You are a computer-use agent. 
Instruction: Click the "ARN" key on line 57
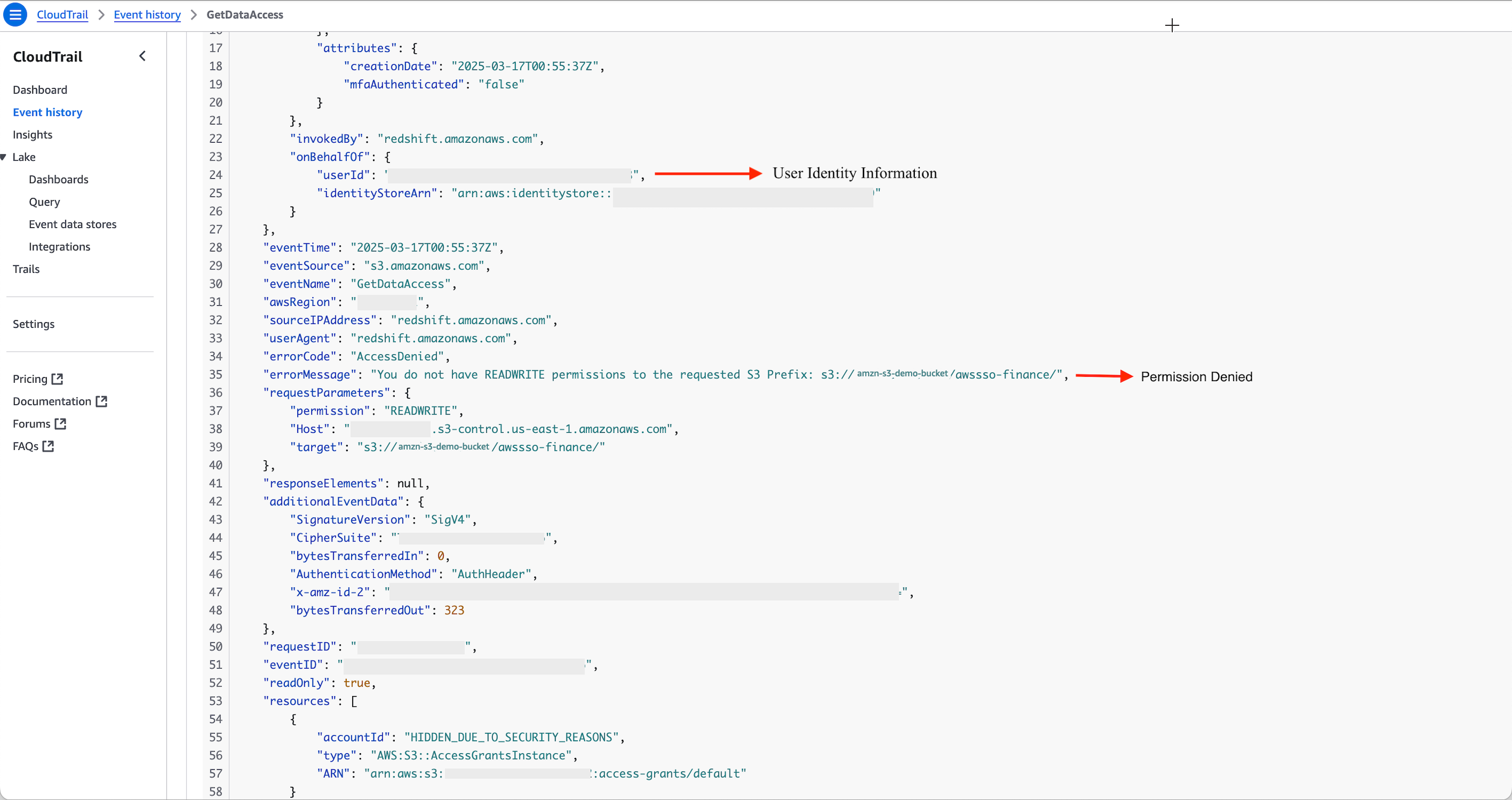click(333, 774)
